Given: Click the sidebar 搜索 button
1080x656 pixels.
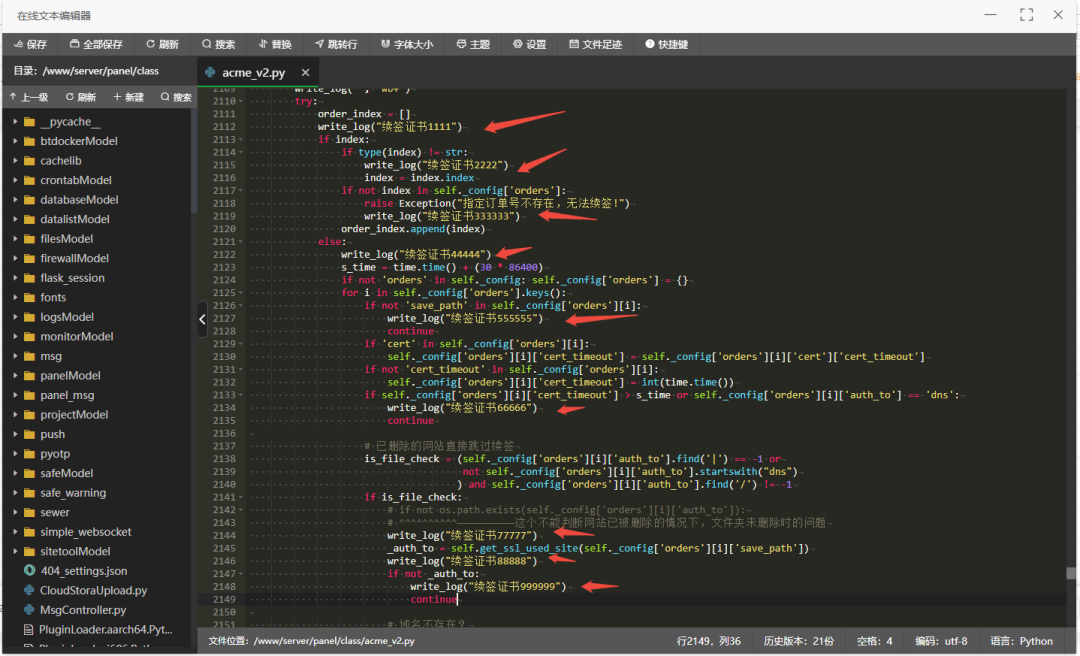Looking at the screenshot, I should pyautogui.click(x=176, y=97).
